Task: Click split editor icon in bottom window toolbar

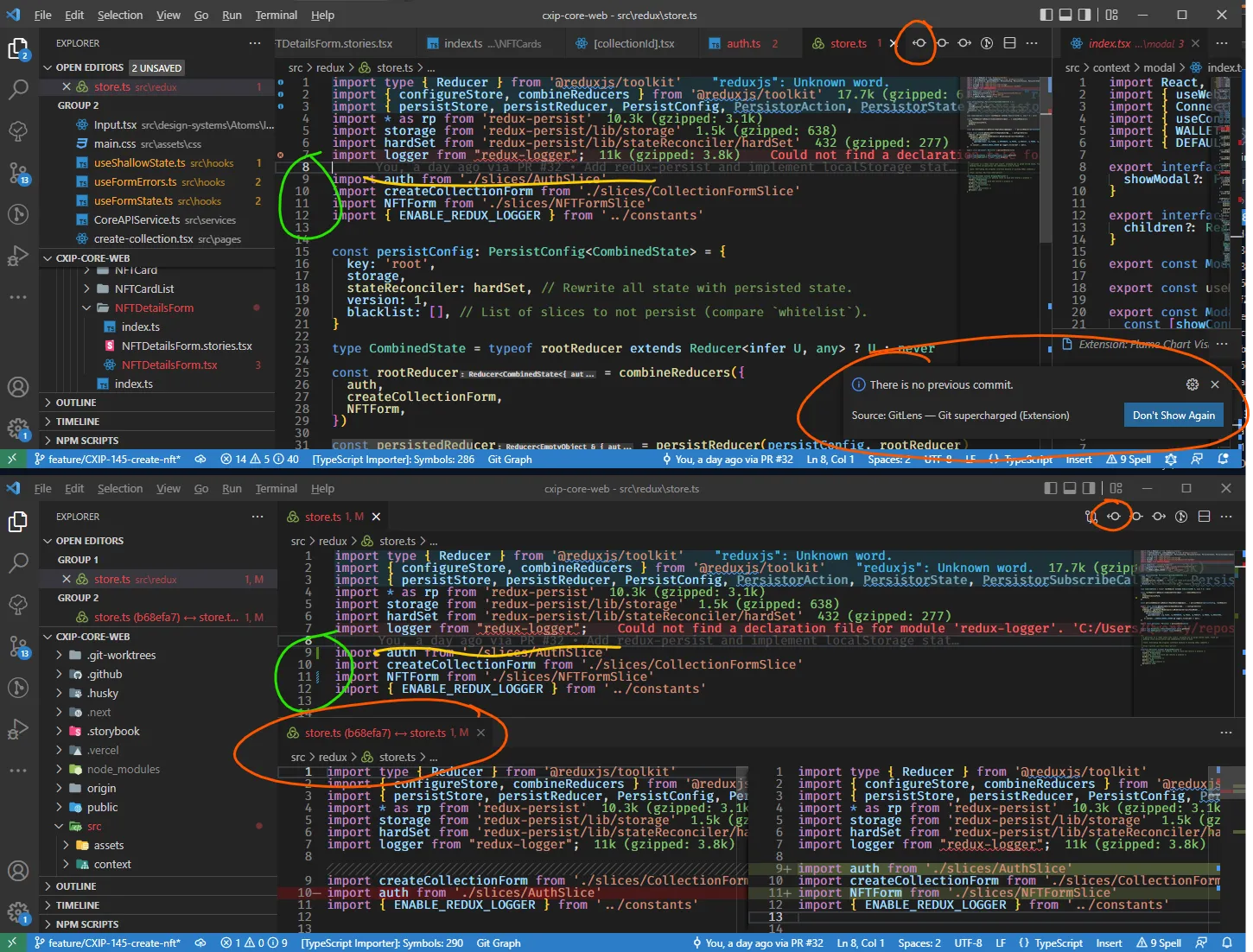Action: 1203,517
